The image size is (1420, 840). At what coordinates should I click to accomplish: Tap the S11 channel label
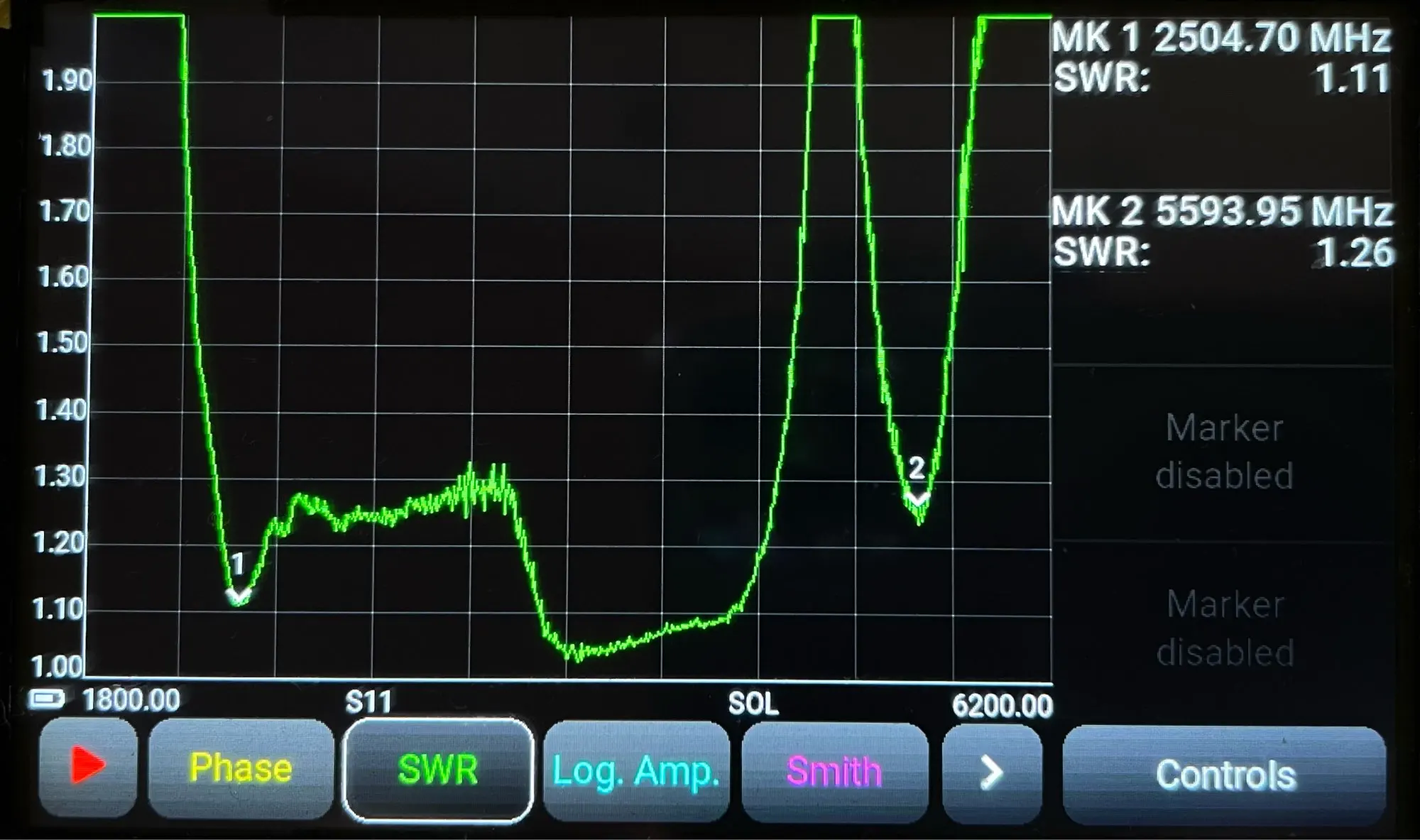pos(368,702)
